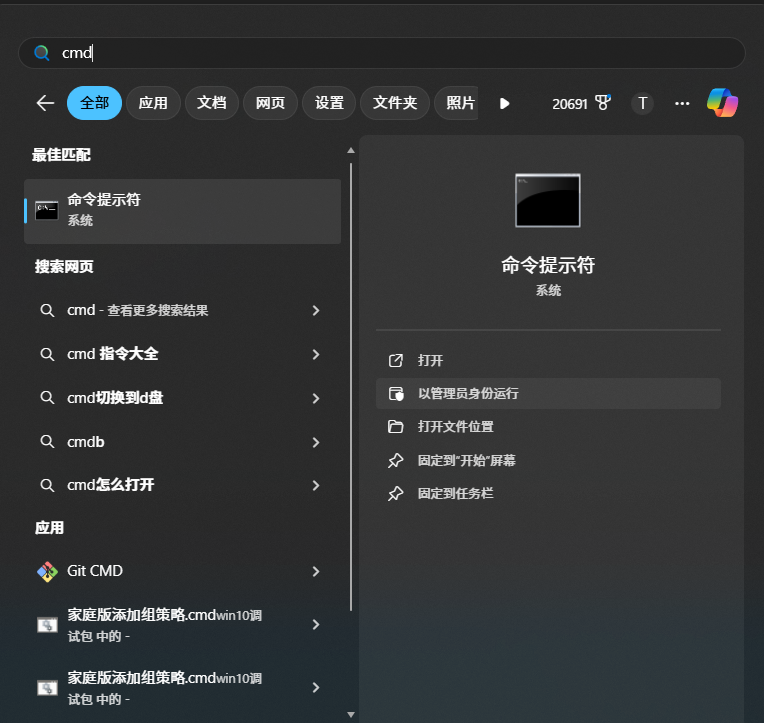Screen dimensions: 764x723
Task: Expand chevron next to cmdb
Action: 316,442
